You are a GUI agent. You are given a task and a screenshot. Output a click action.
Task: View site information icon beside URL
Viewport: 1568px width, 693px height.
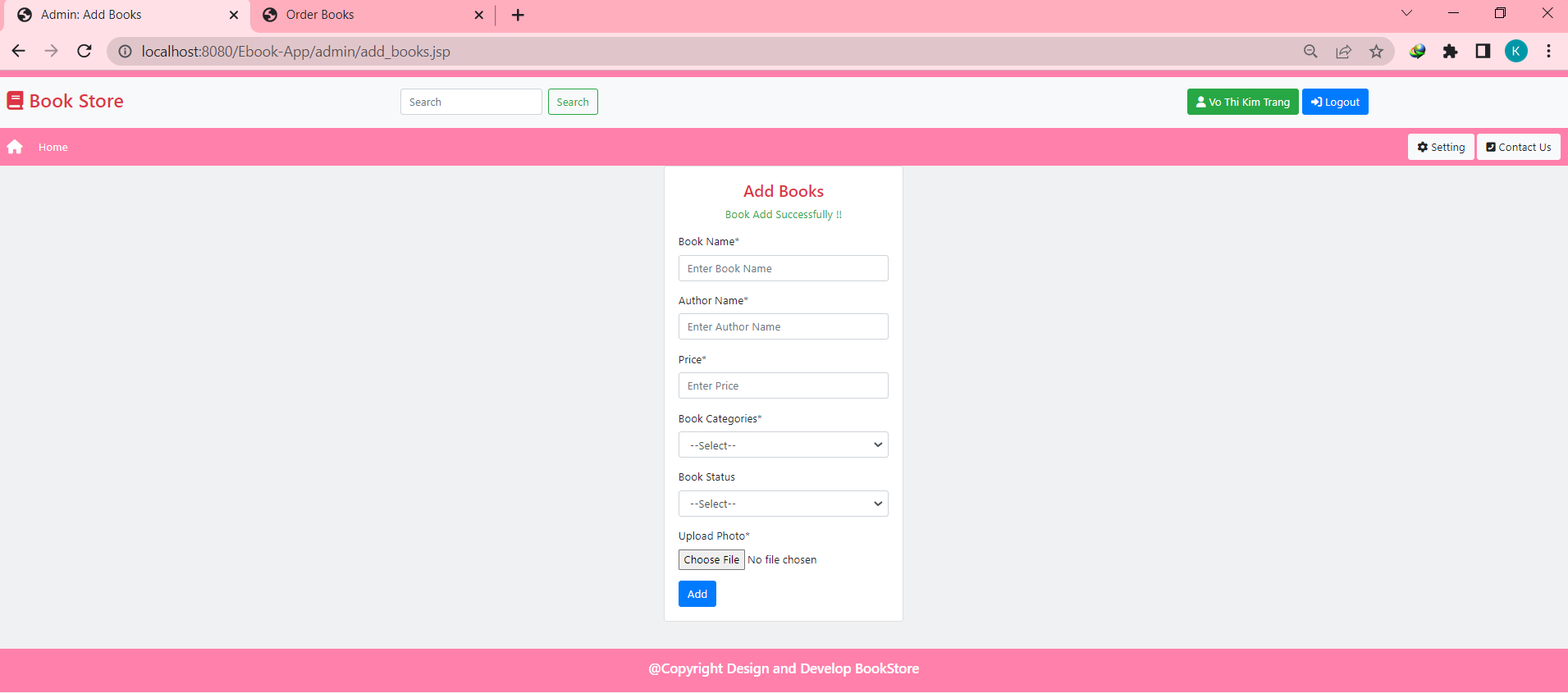click(x=125, y=52)
